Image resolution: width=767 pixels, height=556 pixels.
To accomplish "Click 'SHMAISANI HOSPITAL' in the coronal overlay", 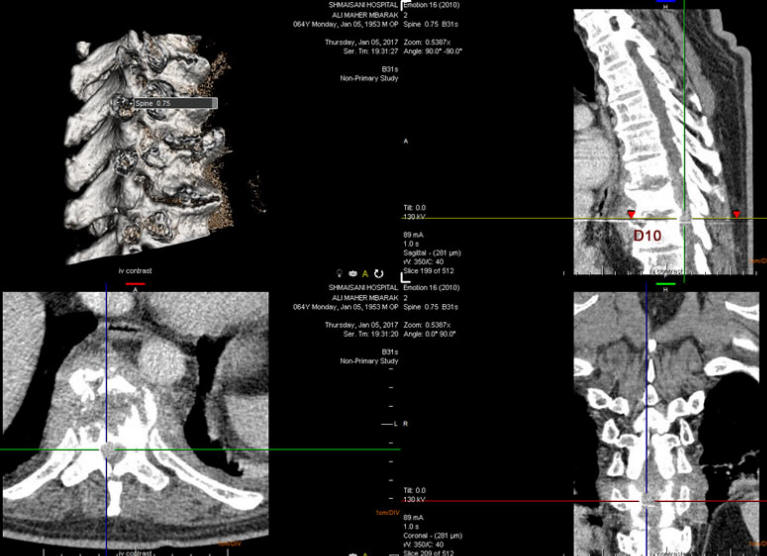I will (x=363, y=288).
